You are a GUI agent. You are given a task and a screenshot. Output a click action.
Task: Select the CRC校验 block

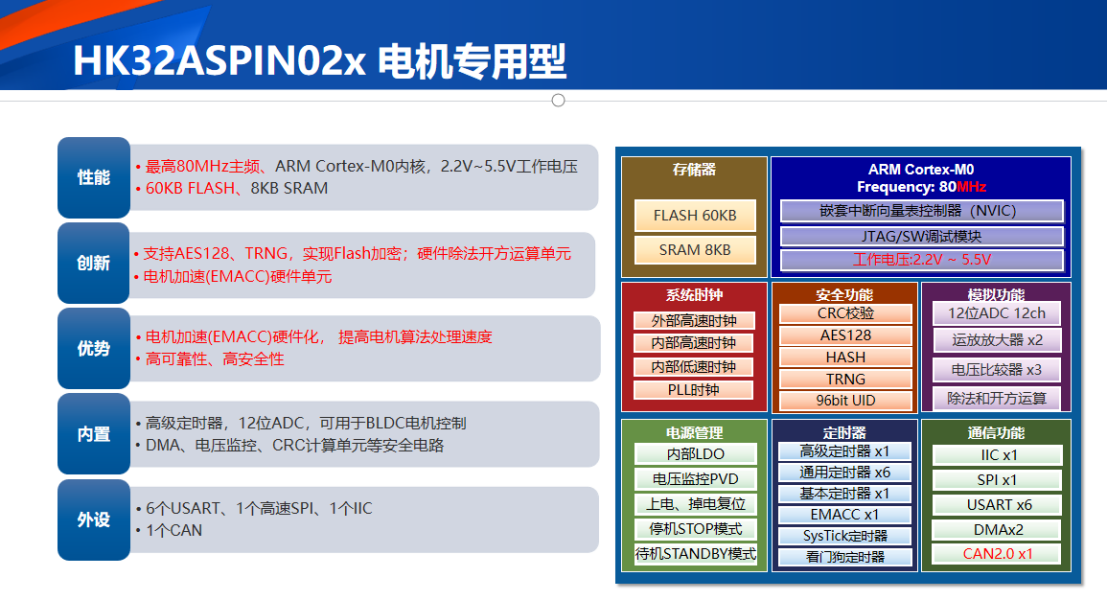pos(845,313)
